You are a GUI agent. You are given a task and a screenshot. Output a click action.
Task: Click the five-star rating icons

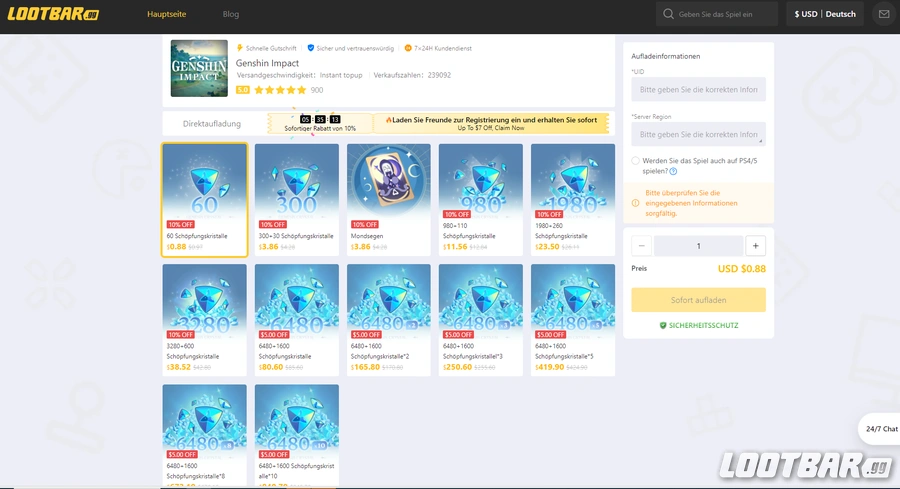(x=280, y=90)
